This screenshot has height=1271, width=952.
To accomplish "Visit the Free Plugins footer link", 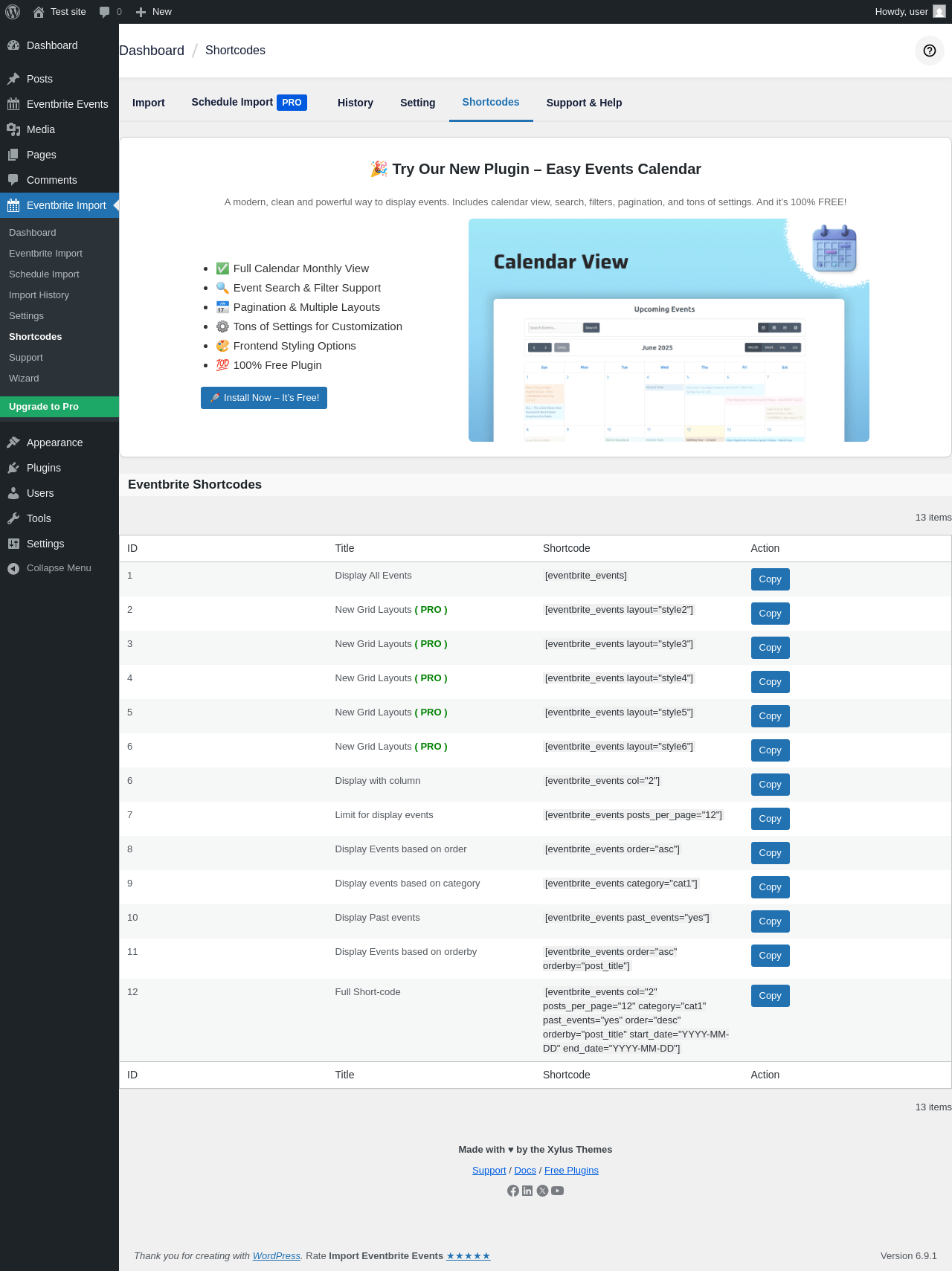I will (x=571, y=1171).
